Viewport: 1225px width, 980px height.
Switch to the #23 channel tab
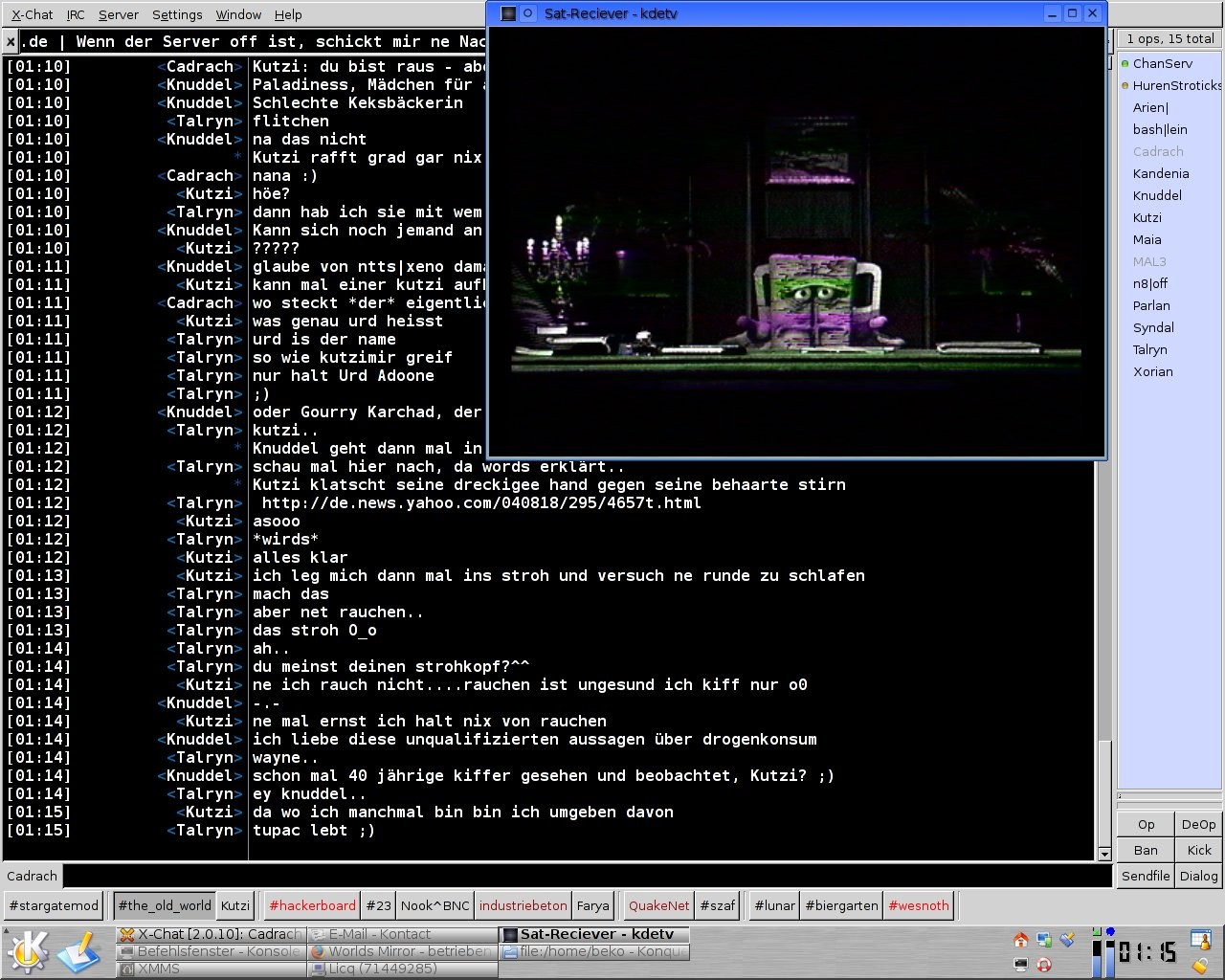click(x=379, y=905)
